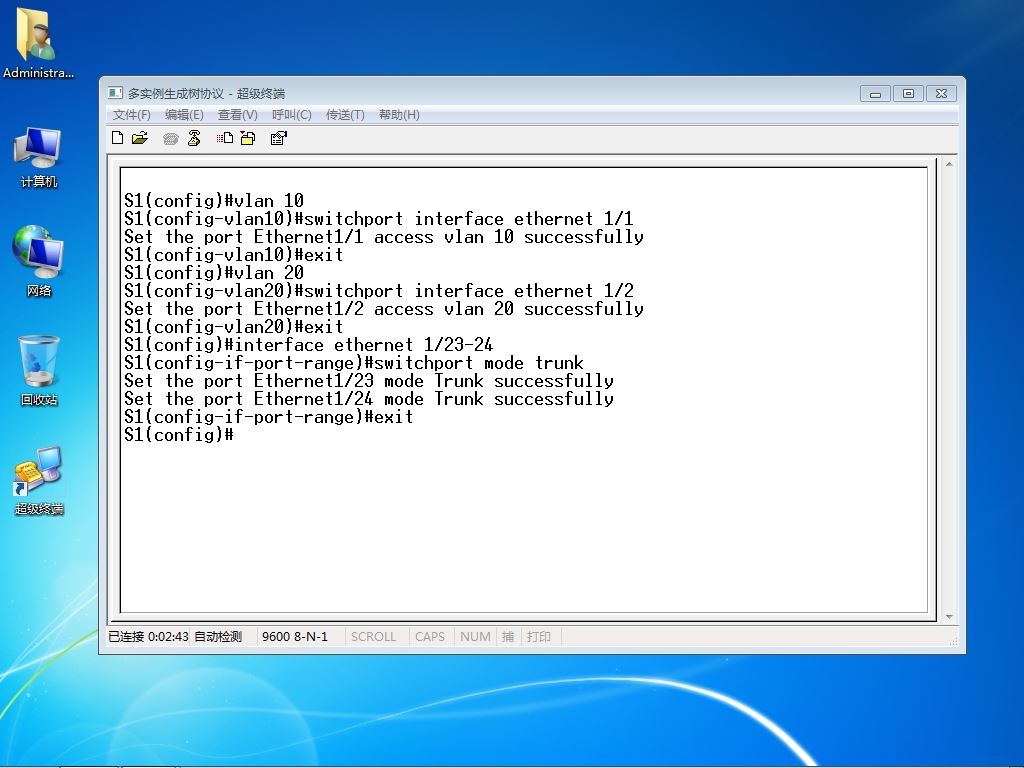Click the scrollbar up arrow
Viewport: 1024px width, 768px height.
(949, 165)
